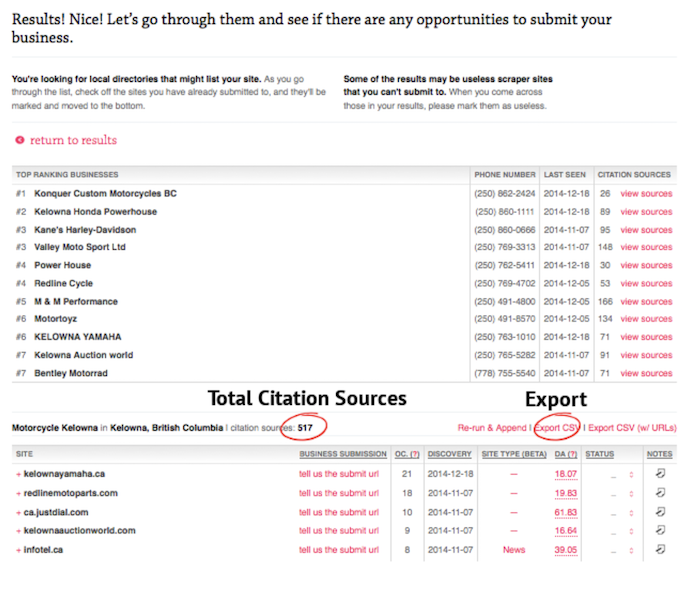Click site name infotel.ca
This screenshot has height=590, width=700.
coord(43,550)
